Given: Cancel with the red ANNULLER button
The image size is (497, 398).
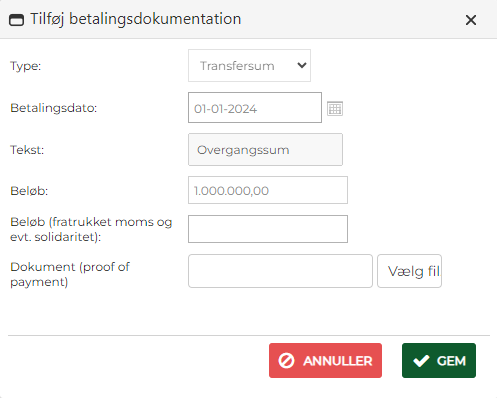Looking at the screenshot, I should (325, 361).
